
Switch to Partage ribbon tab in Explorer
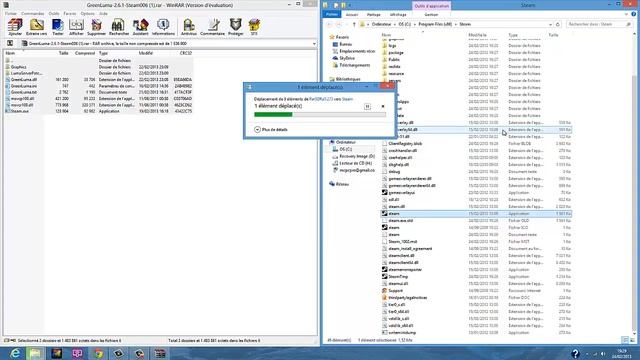373,15
